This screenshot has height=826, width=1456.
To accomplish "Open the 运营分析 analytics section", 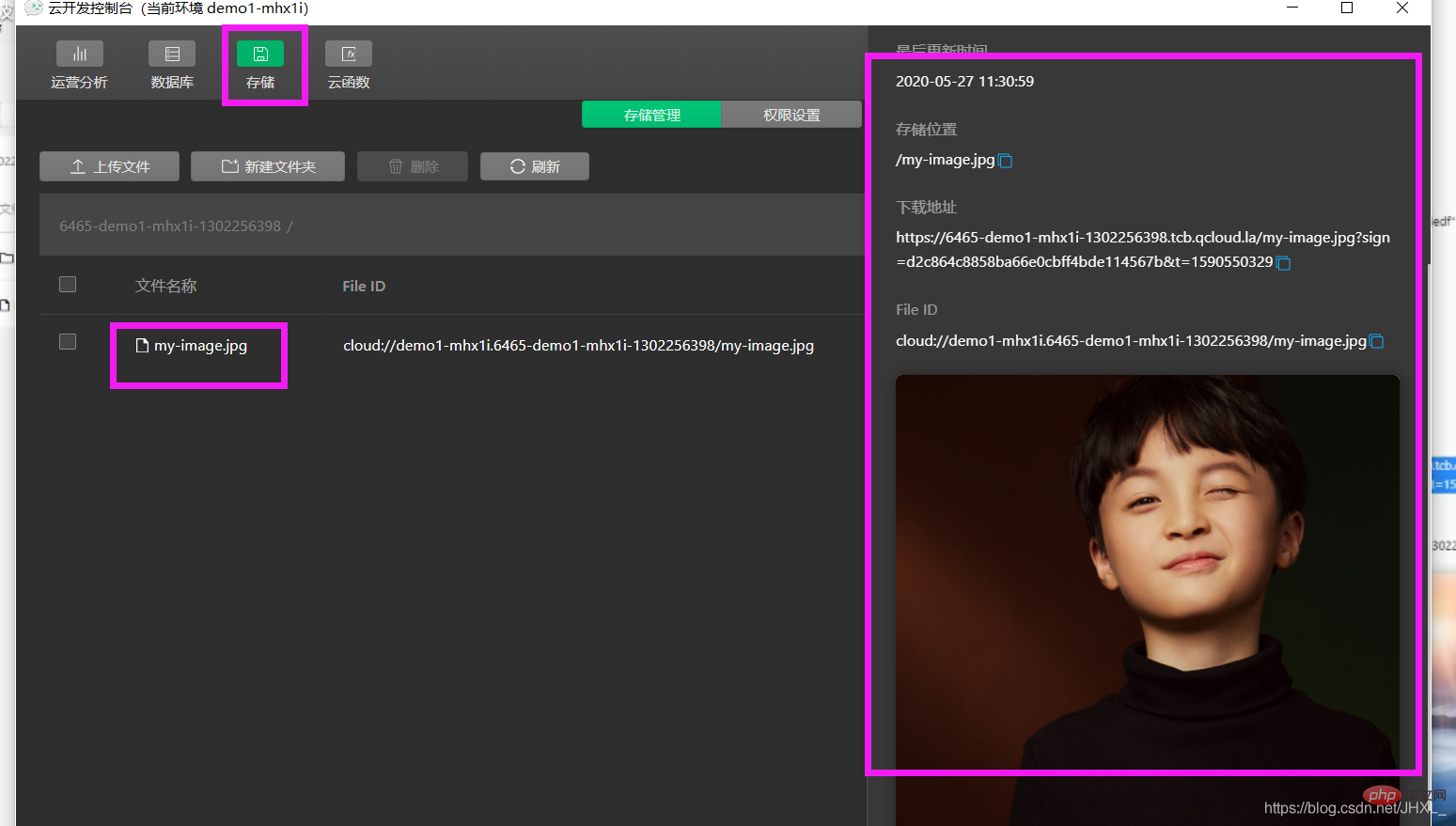I will coord(79,66).
